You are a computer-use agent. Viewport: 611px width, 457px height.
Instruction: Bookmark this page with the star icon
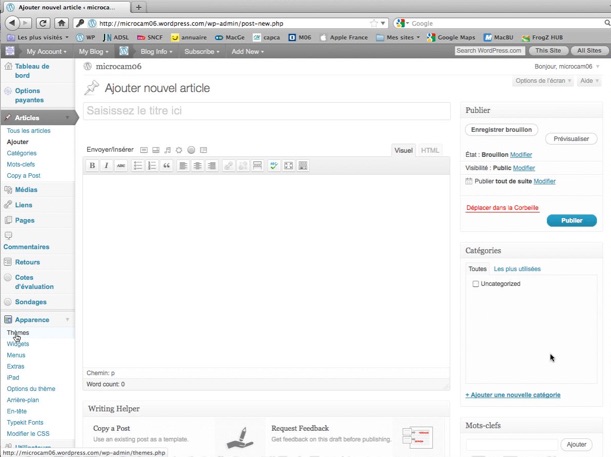[x=374, y=23]
